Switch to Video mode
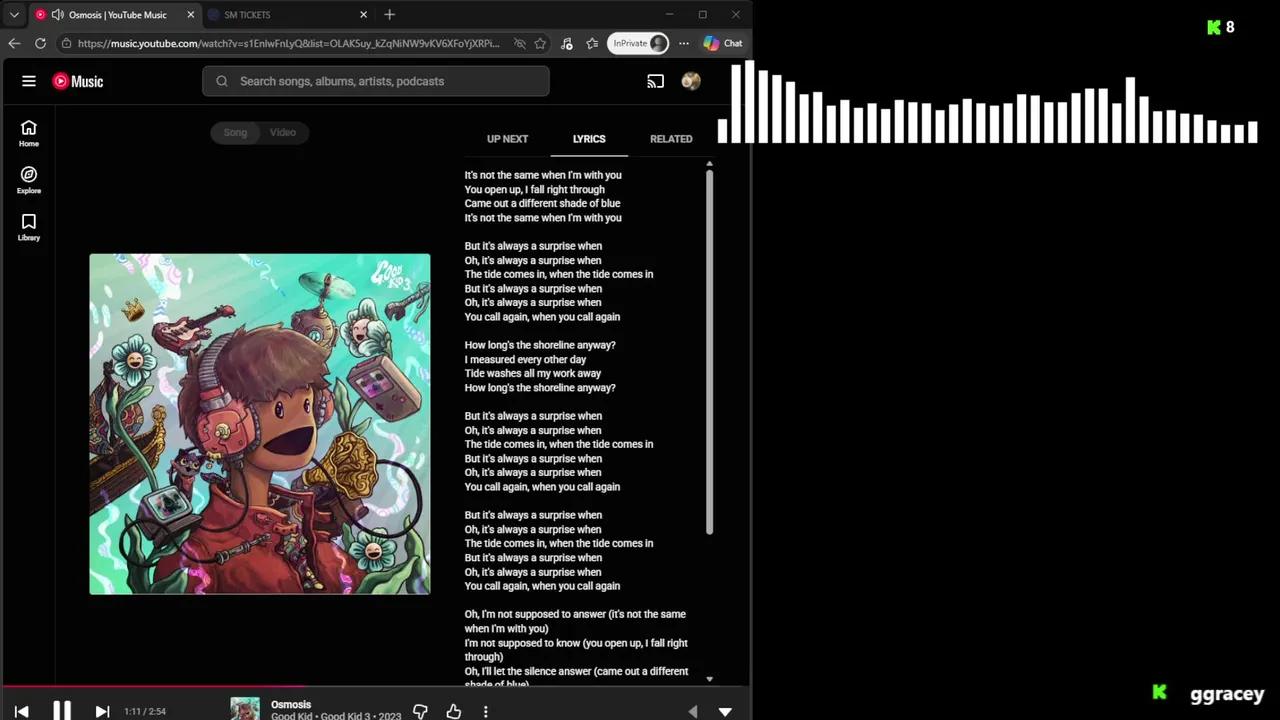The height and width of the screenshot is (720, 1280). [x=283, y=132]
